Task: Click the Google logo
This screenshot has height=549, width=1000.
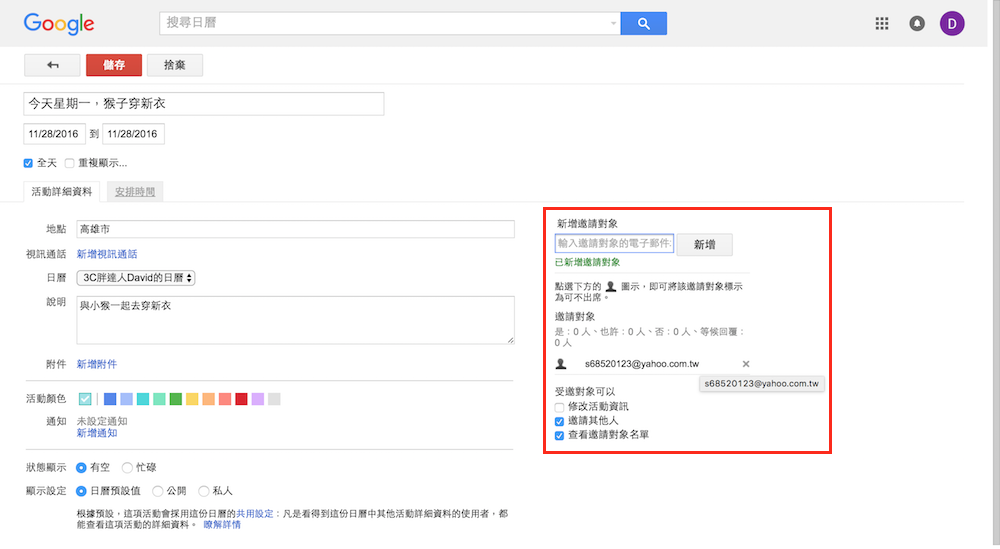Action: tap(59, 24)
